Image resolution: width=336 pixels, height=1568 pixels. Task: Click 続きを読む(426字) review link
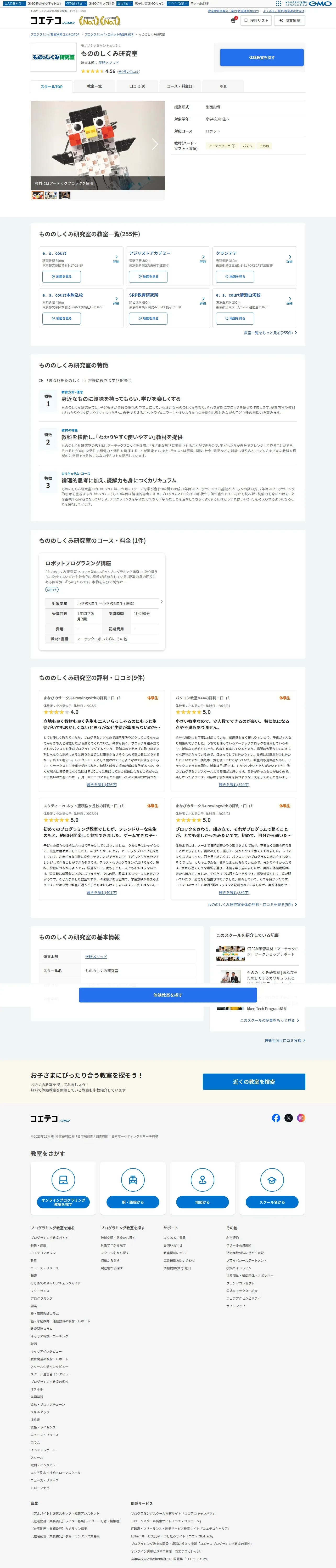point(102,785)
